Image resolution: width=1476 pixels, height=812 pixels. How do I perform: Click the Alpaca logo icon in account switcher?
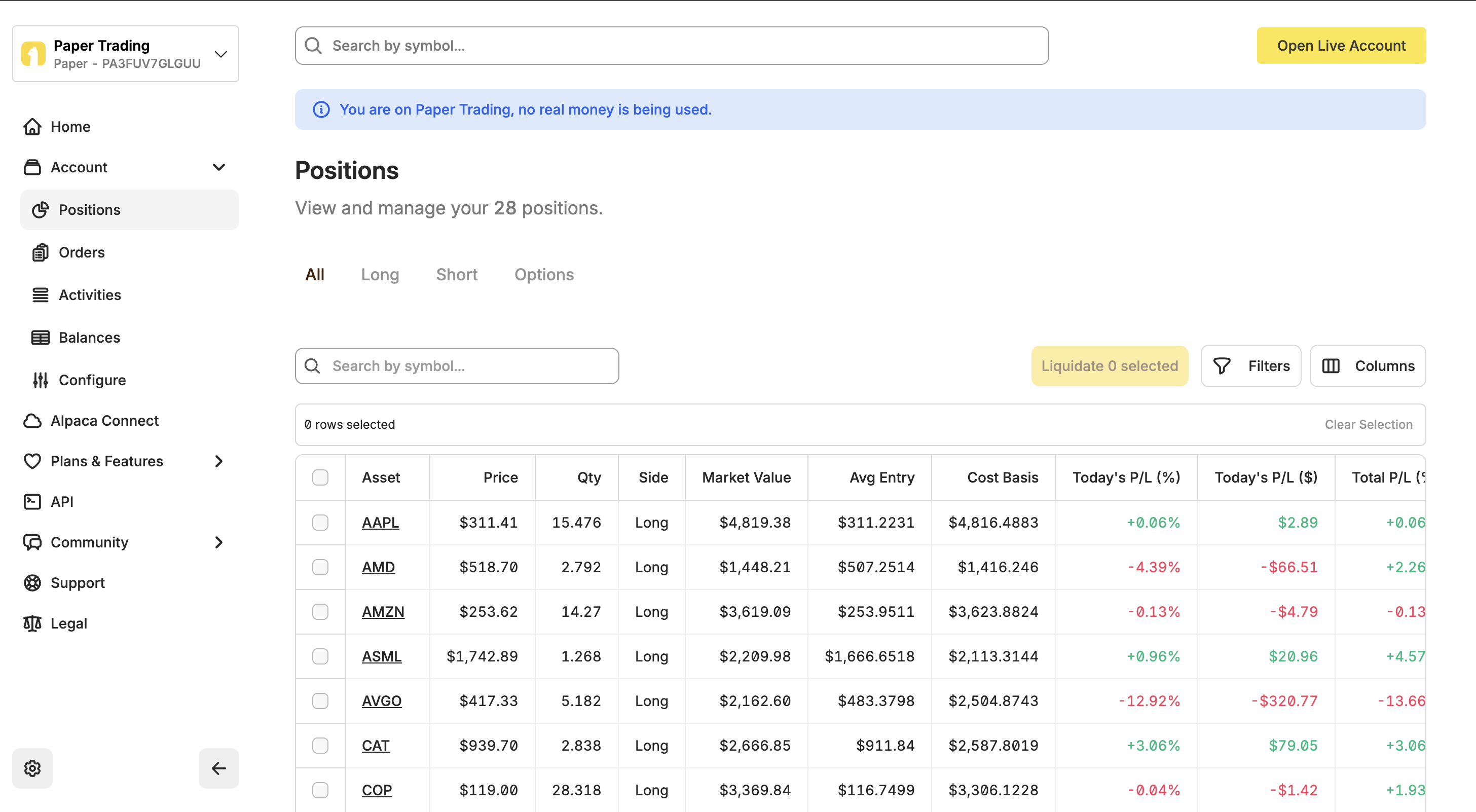[x=33, y=54]
